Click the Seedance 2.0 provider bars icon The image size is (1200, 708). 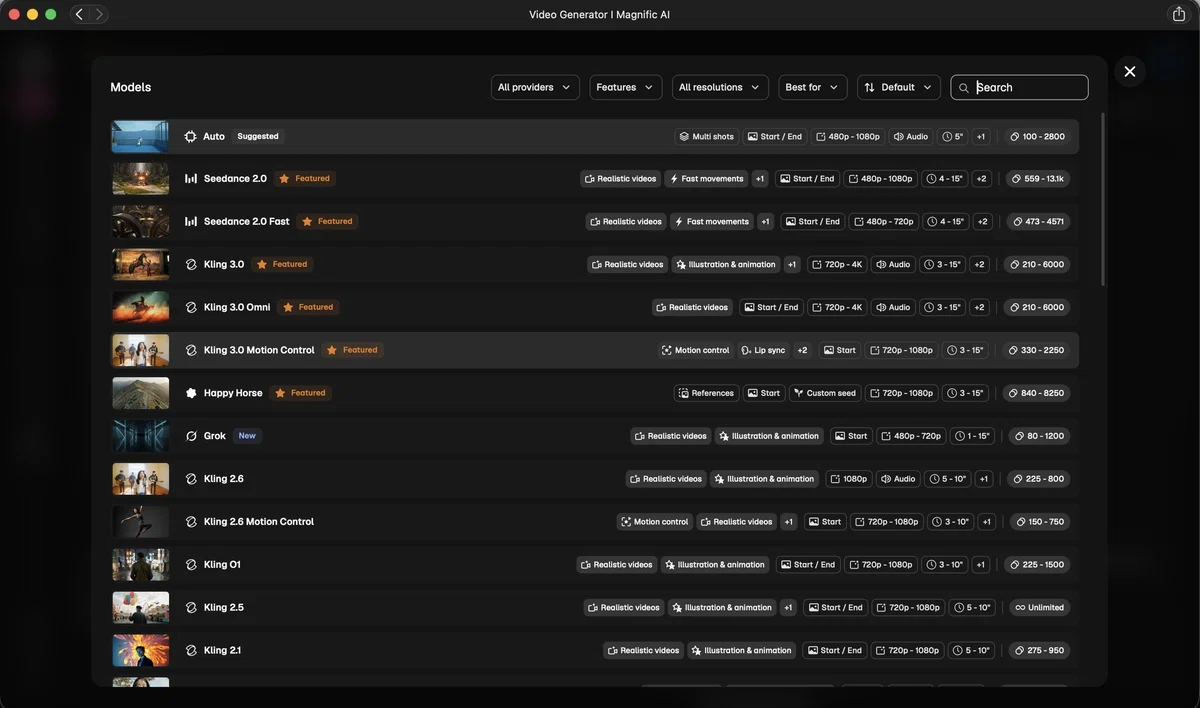pyautogui.click(x=190, y=179)
